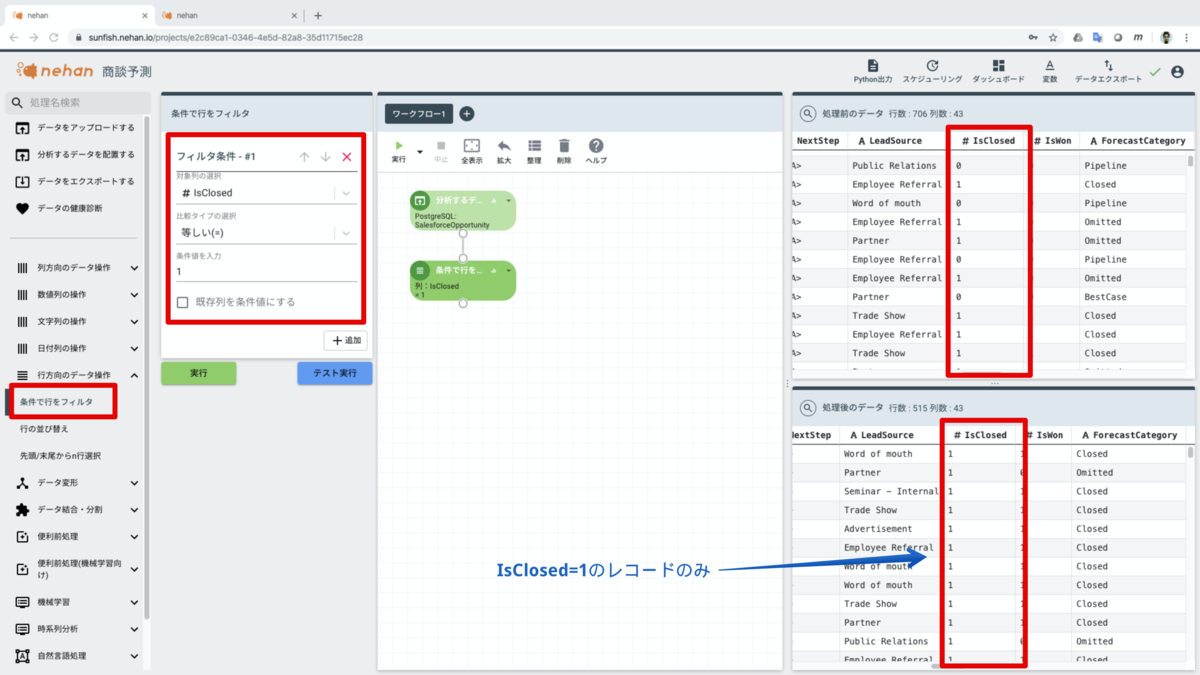Move filter condition #1 down
Image resolution: width=1200 pixels, height=675 pixels.
click(x=325, y=157)
